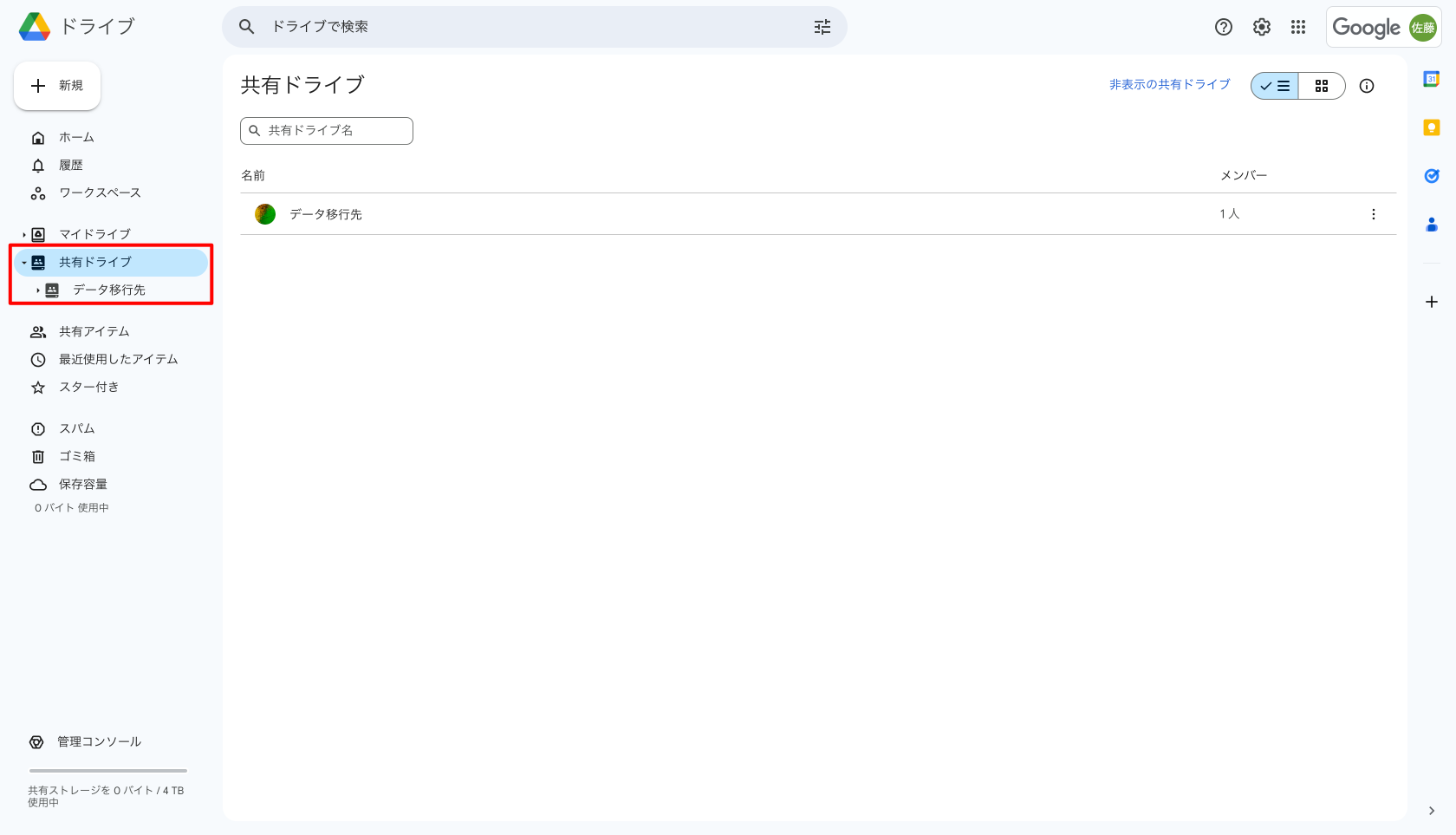Image resolution: width=1456 pixels, height=835 pixels.
Task: Click データ移行先 name in the list
Action: coord(326,214)
